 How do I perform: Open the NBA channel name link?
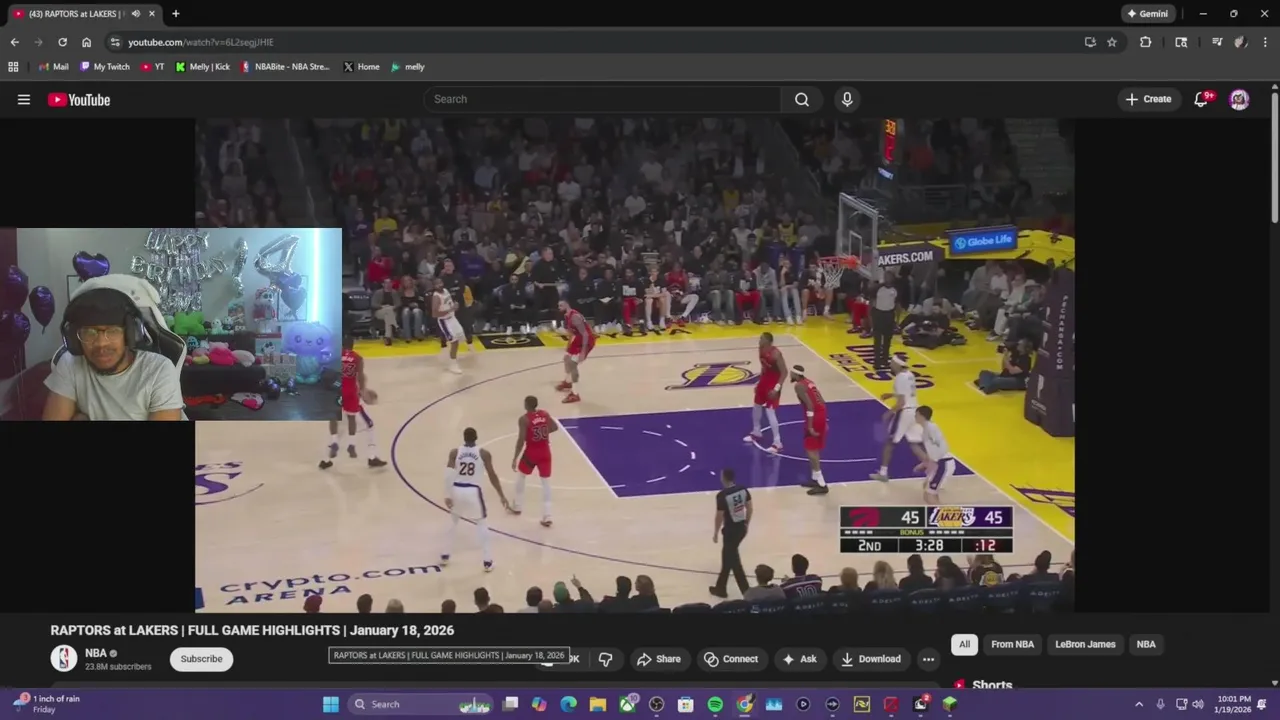(95, 653)
